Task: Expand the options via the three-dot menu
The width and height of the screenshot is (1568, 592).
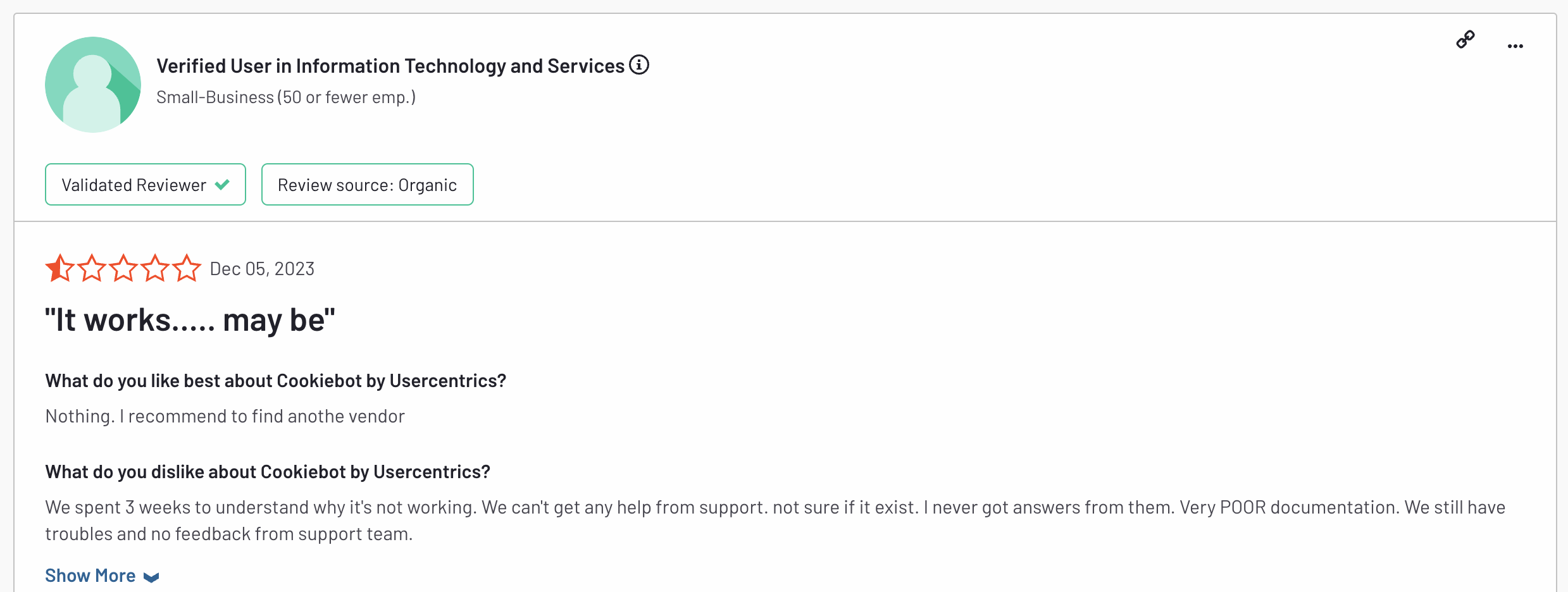Action: pyautogui.click(x=1515, y=45)
